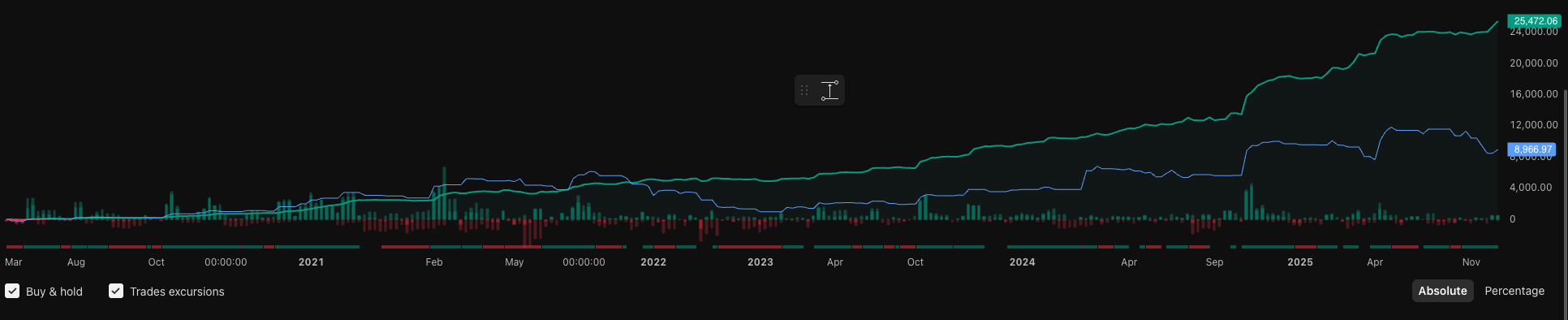Viewport: 1568px width, 320px height.
Task: Click the 2025 year label on time axis
Action: [1300, 262]
